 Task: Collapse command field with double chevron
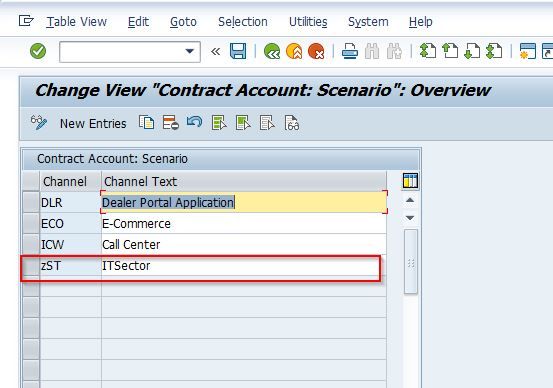pyautogui.click(x=215, y=51)
